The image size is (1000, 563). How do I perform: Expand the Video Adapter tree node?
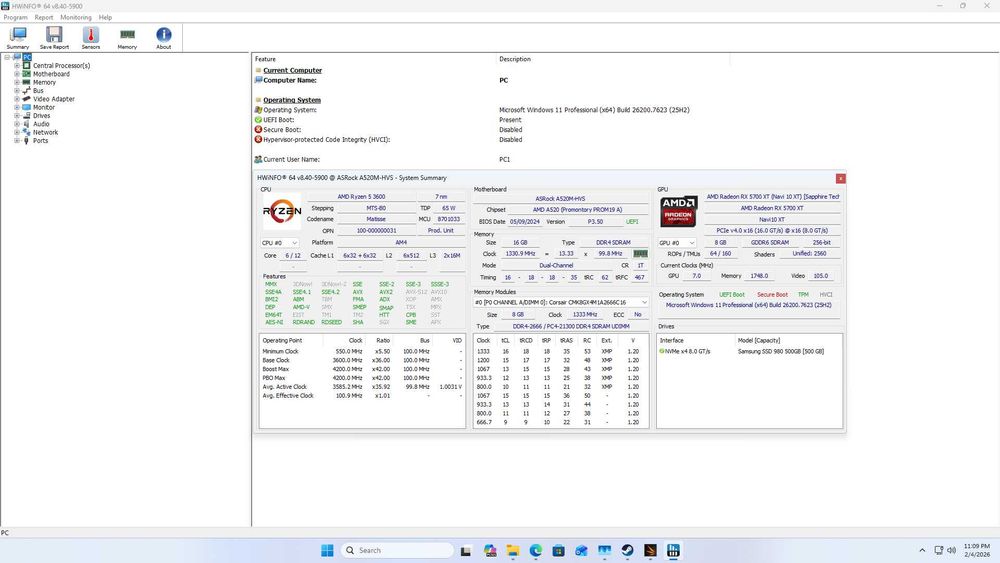click(x=17, y=99)
